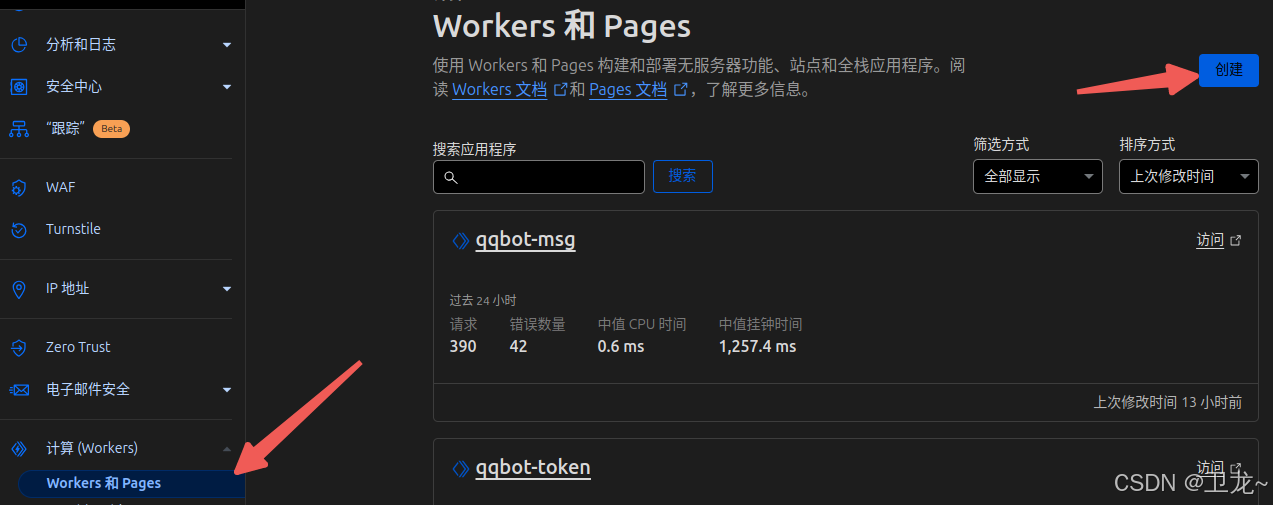Expand the 电子邮件安全 menu arrow
Screen dimensions: 1273x505
tap(227, 390)
